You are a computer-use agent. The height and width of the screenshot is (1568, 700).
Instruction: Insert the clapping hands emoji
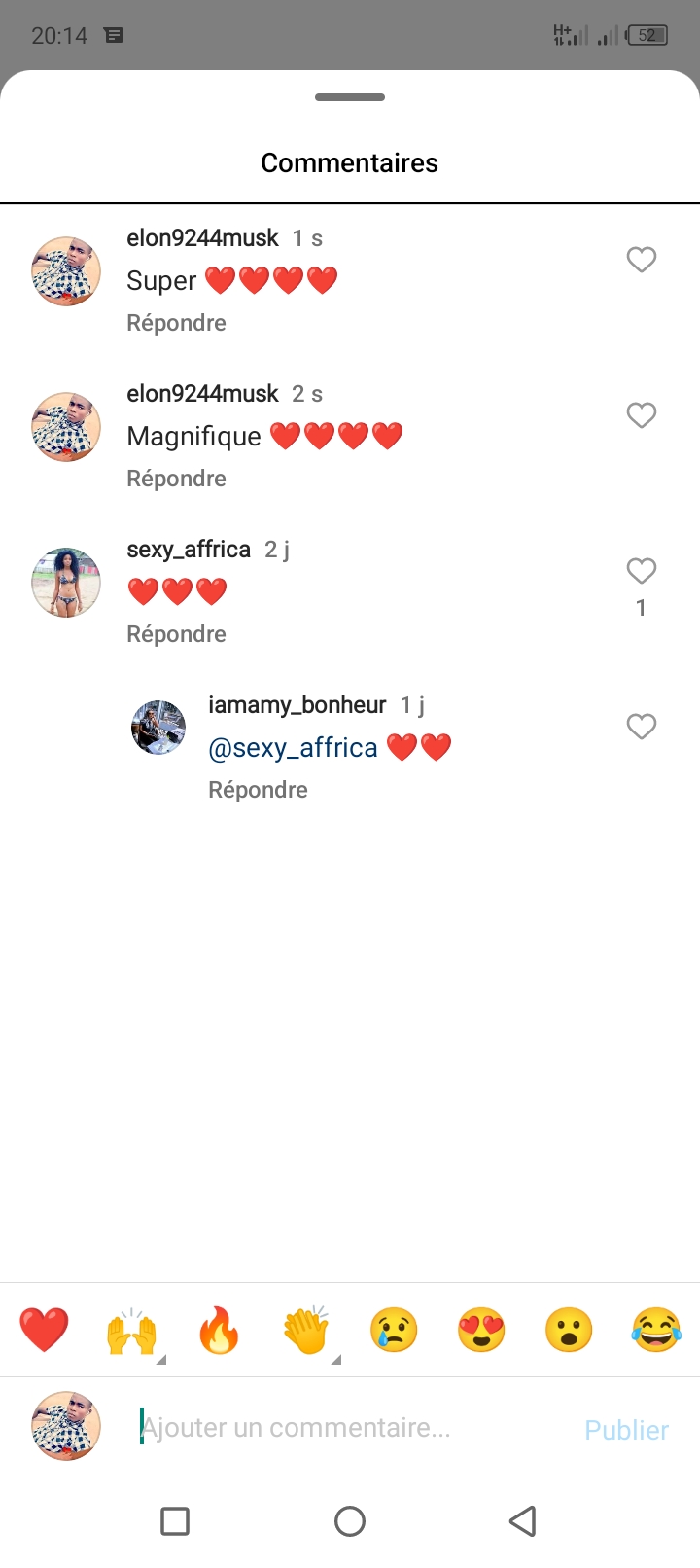tap(306, 1330)
